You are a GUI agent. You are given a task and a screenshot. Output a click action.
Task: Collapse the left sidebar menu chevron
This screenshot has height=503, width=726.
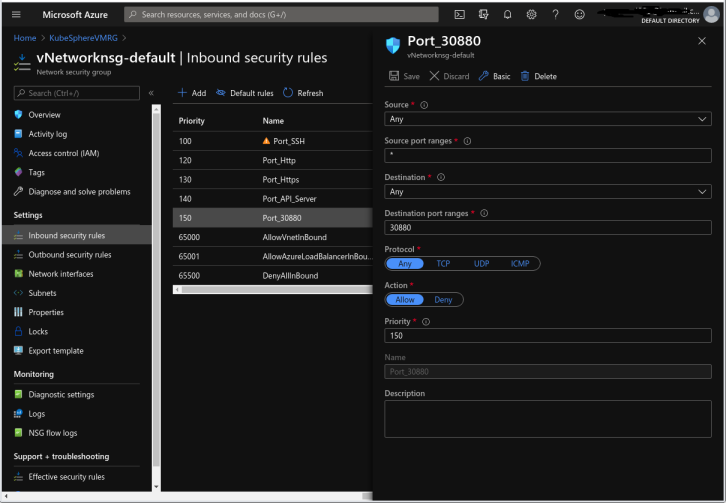[x=151, y=93]
